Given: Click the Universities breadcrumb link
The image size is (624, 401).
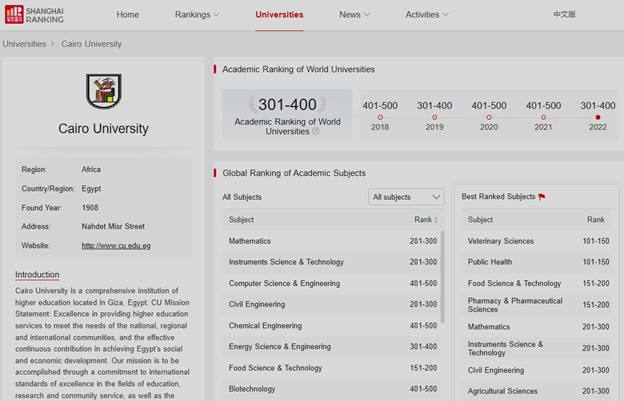Looking at the screenshot, I should [x=24, y=44].
